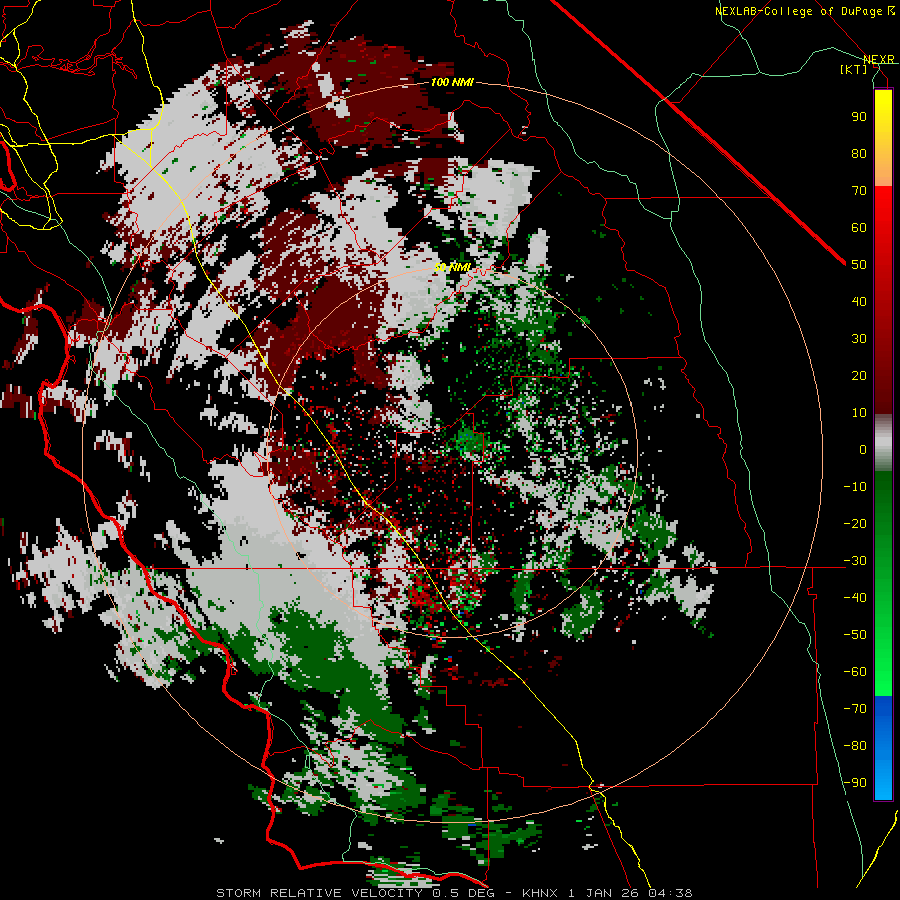Click the 90 value on velocity scale
Screen dimensions: 900x900
[859, 117]
